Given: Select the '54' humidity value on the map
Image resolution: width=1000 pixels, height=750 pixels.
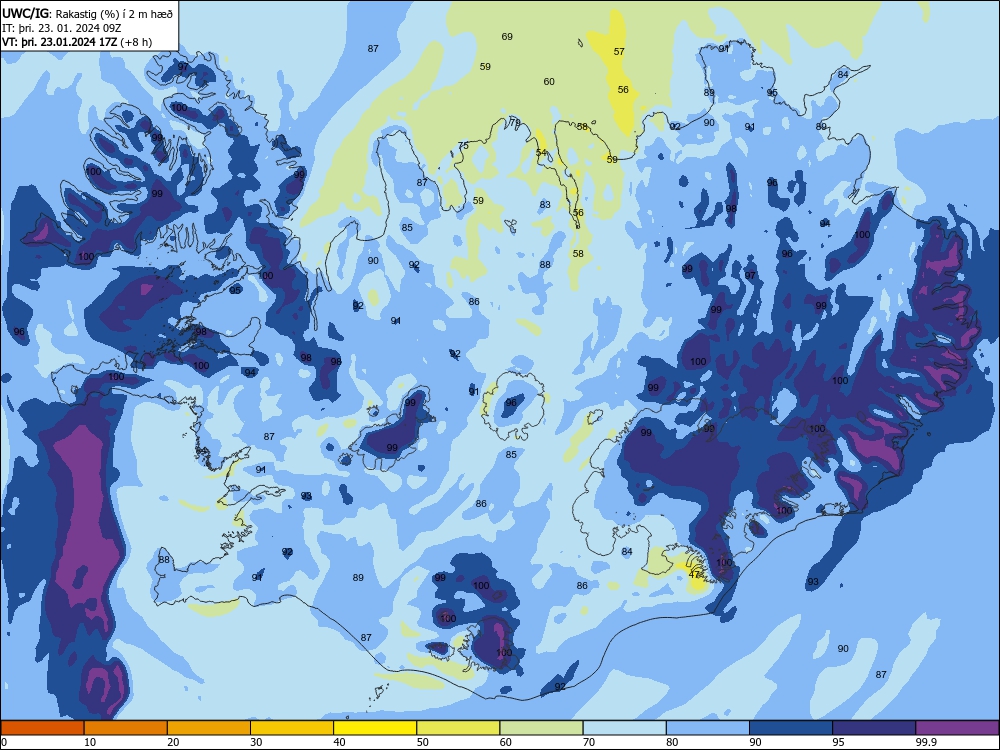Looking at the screenshot, I should tap(541, 152).
